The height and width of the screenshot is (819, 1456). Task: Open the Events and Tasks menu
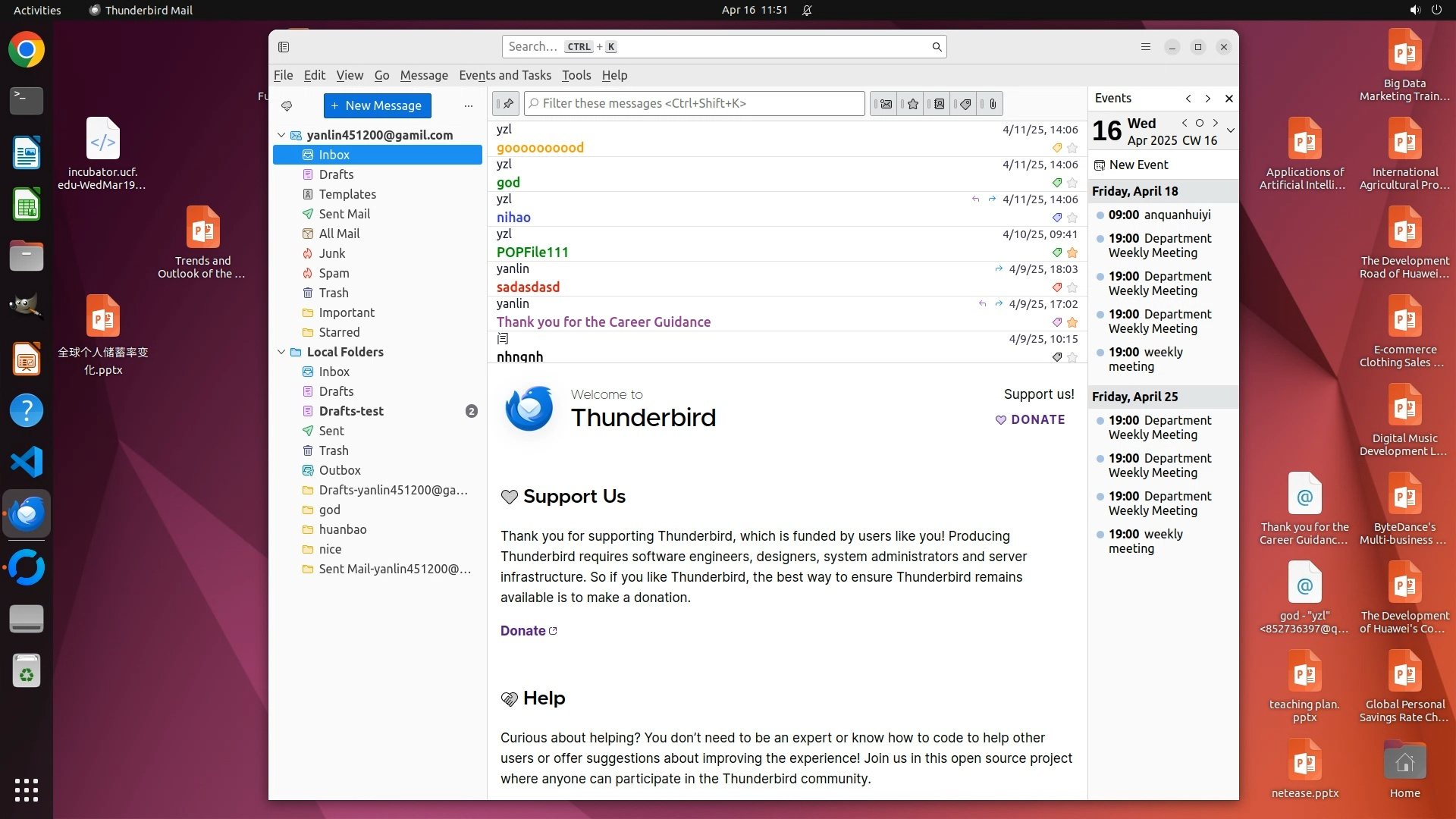coord(505,75)
